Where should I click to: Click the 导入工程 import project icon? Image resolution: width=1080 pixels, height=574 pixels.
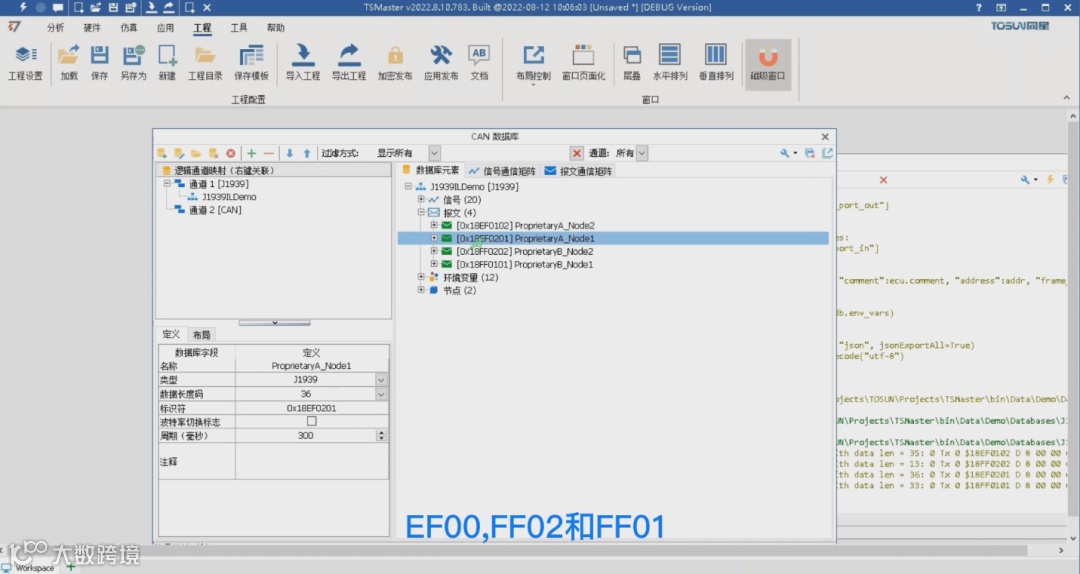click(303, 63)
